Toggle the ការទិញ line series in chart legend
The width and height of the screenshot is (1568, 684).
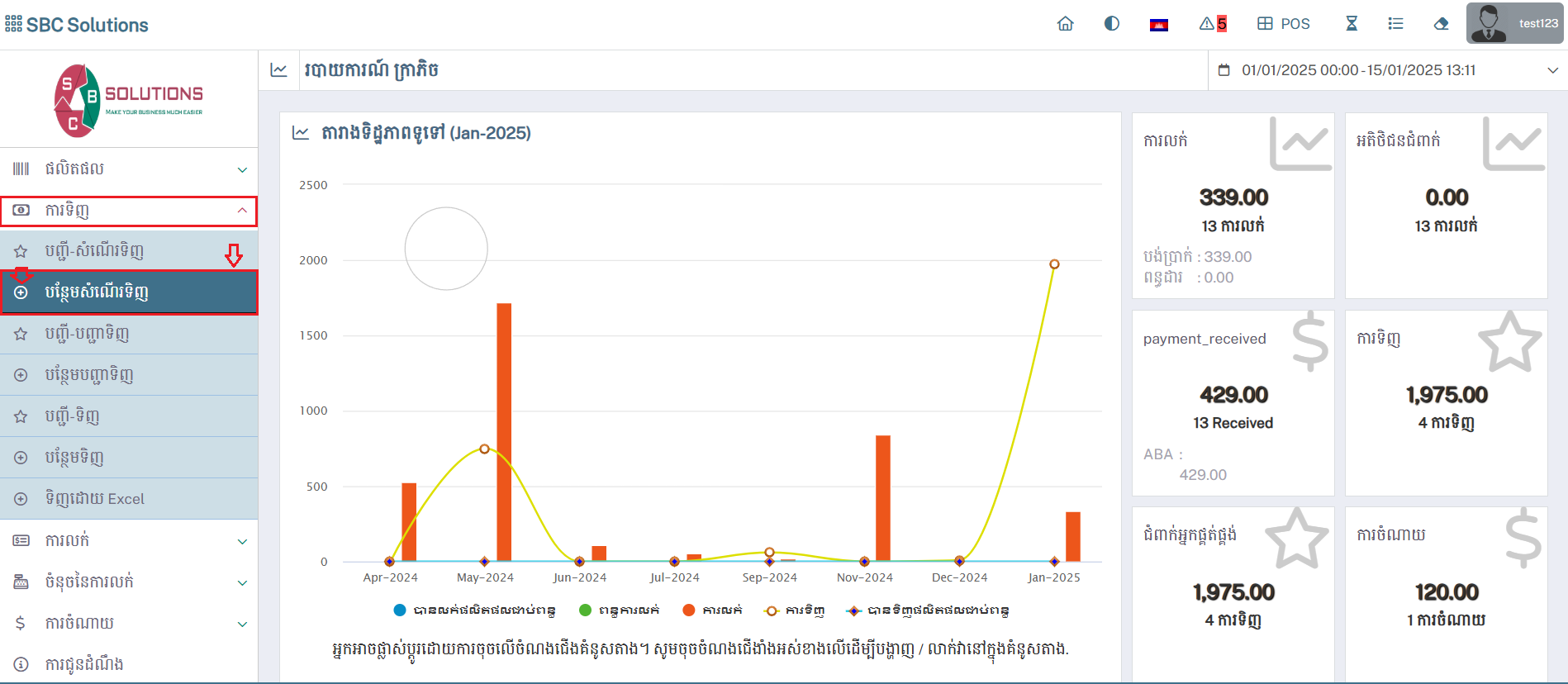click(795, 610)
